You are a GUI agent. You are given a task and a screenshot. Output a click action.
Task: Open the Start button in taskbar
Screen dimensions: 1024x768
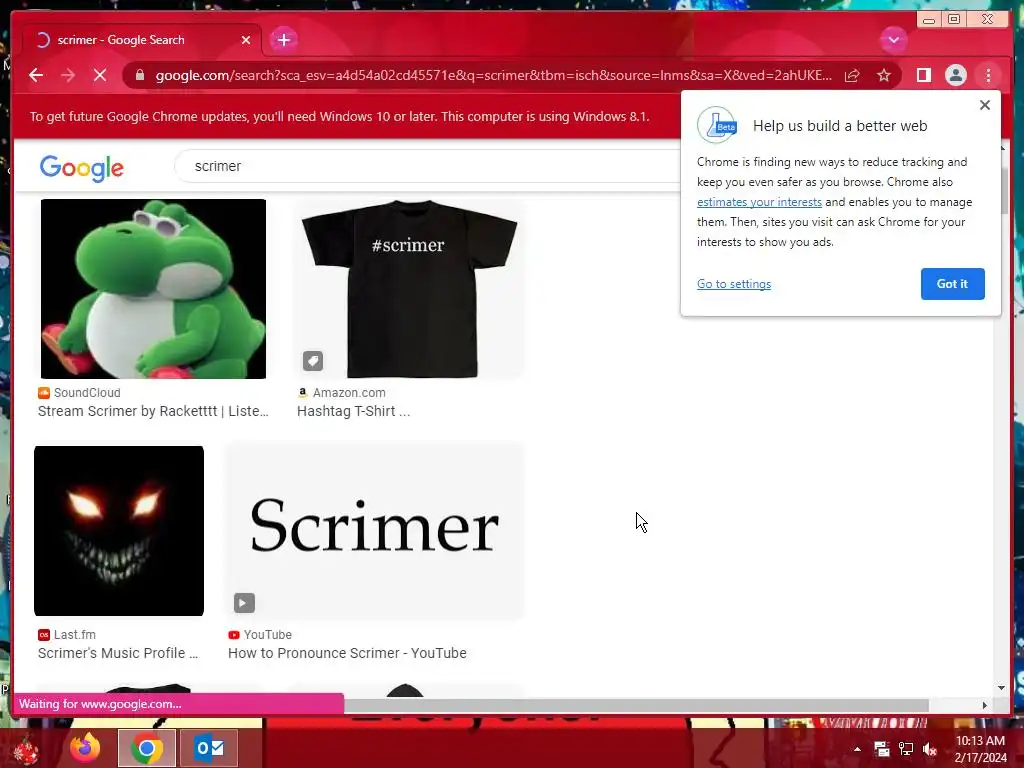(26, 748)
